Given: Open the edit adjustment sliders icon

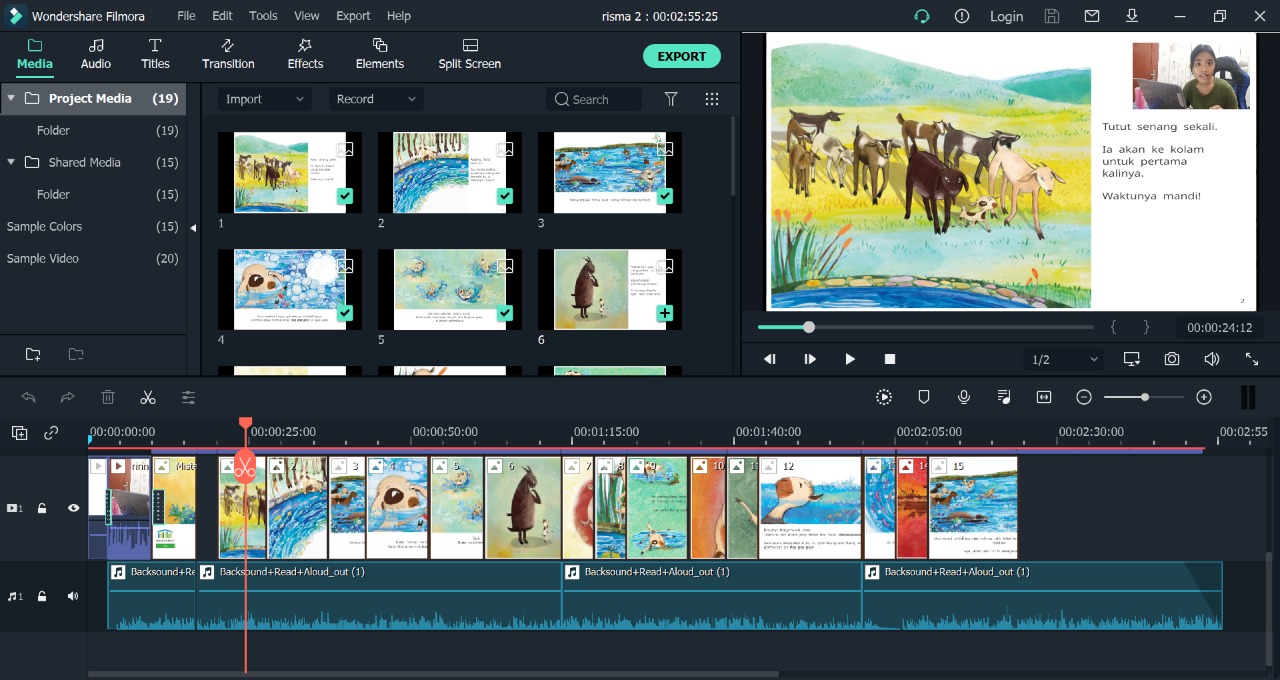Looking at the screenshot, I should pyautogui.click(x=188, y=397).
